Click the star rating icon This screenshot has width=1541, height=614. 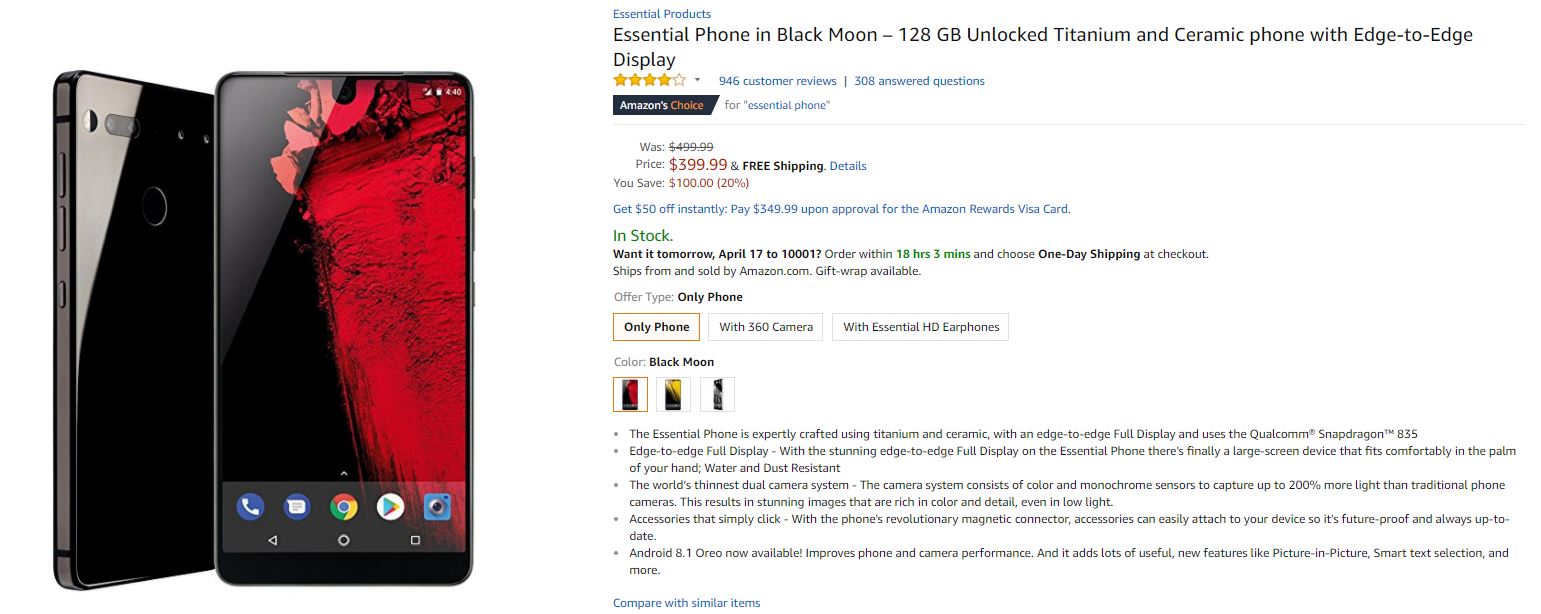650,80
